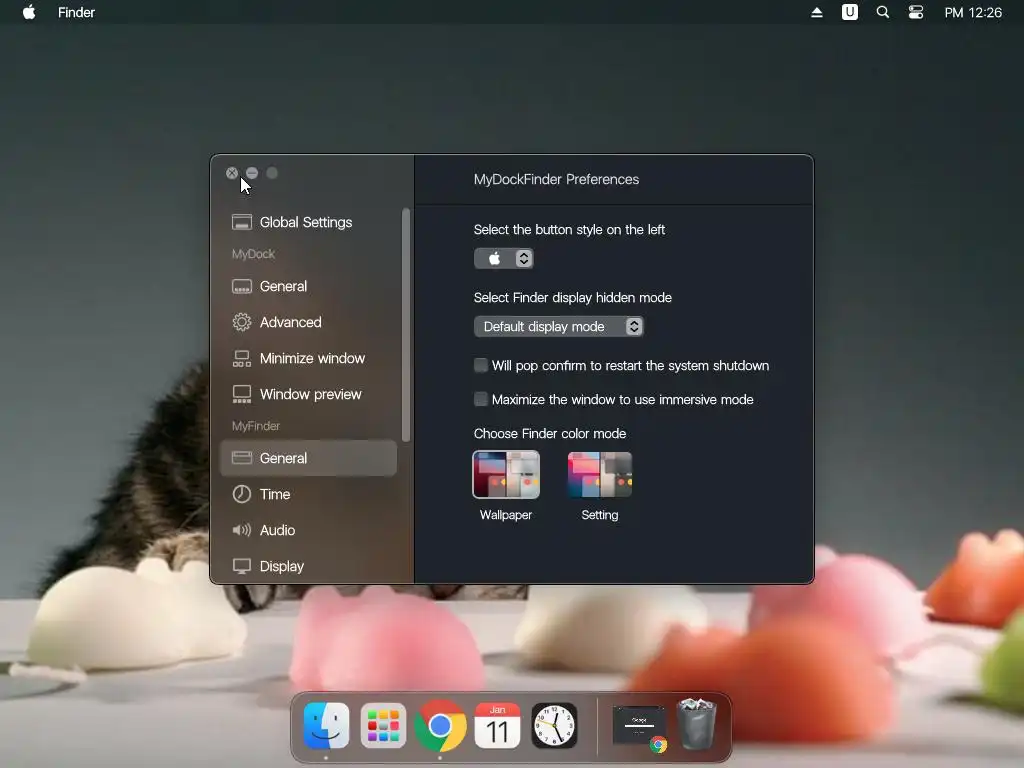Open Google Chrome from the dock
The height and width of the screenshot is (768, 1024).
[x=440, y=726]
